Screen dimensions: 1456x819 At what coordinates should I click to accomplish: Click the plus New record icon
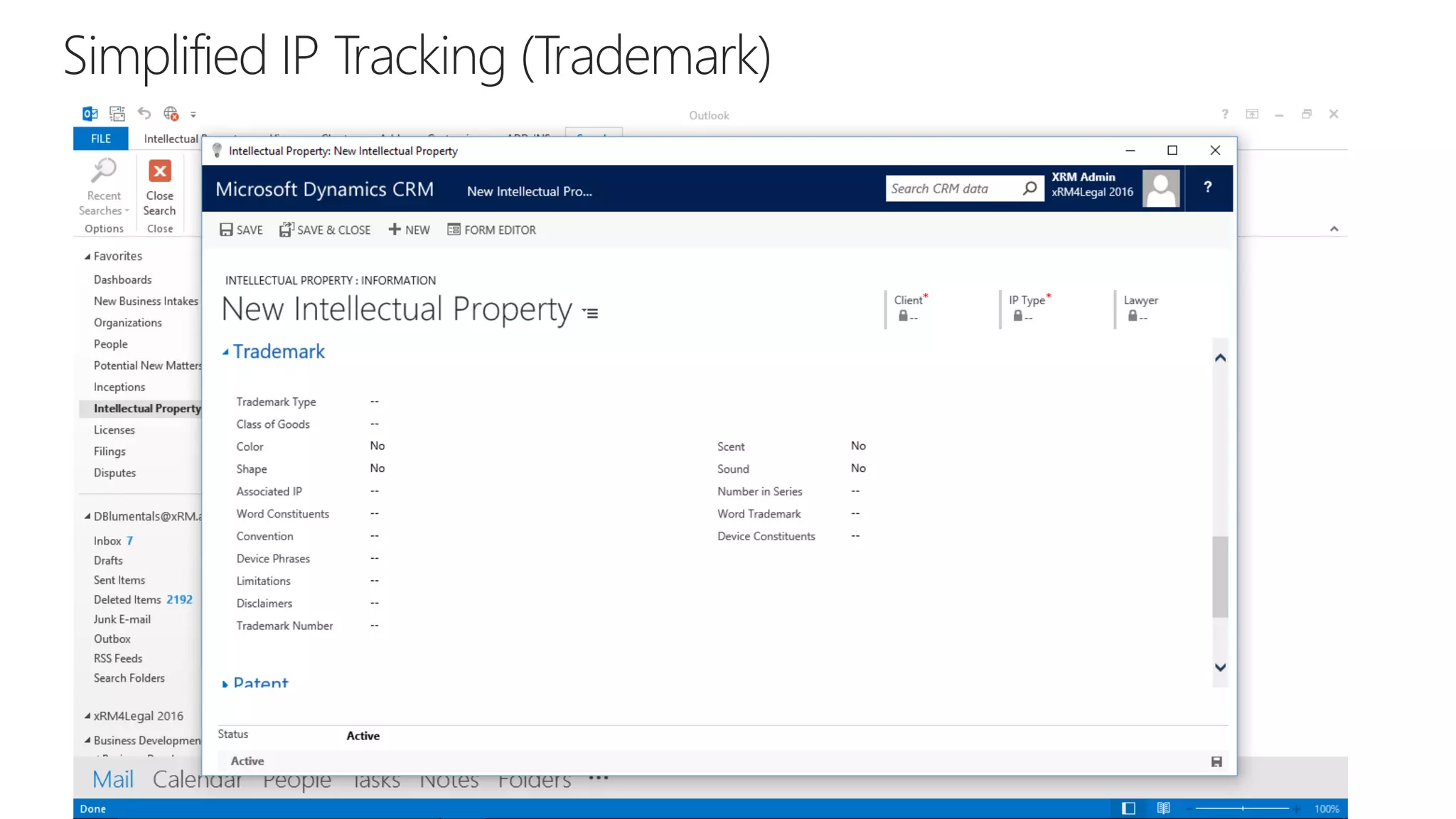point(395,230)
